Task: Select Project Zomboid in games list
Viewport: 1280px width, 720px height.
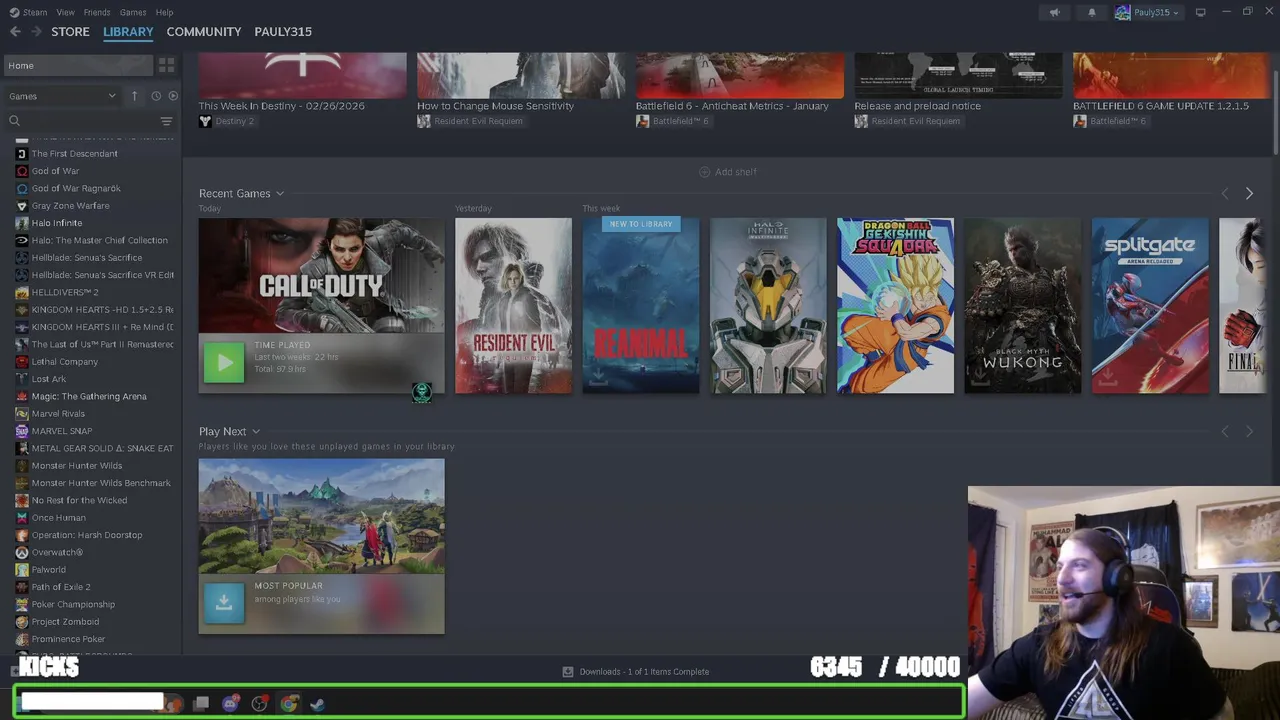Action: [65, 622]
